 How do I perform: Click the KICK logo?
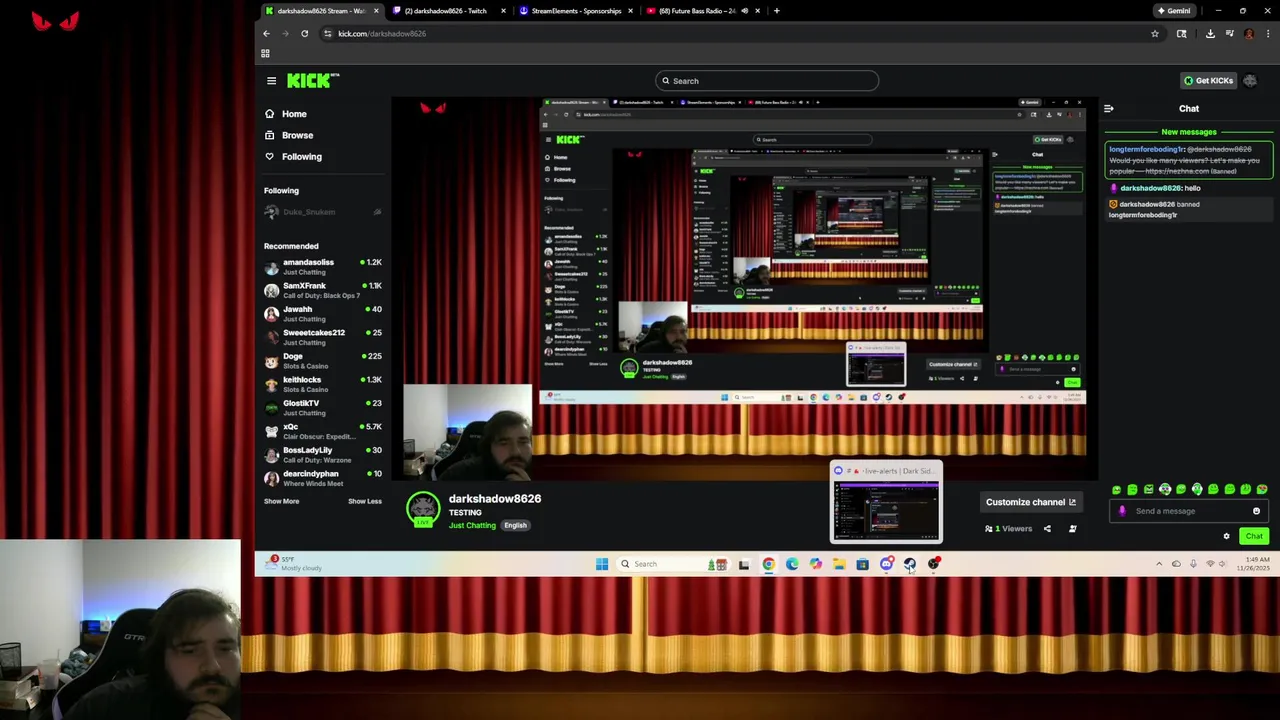coord(313,81)
